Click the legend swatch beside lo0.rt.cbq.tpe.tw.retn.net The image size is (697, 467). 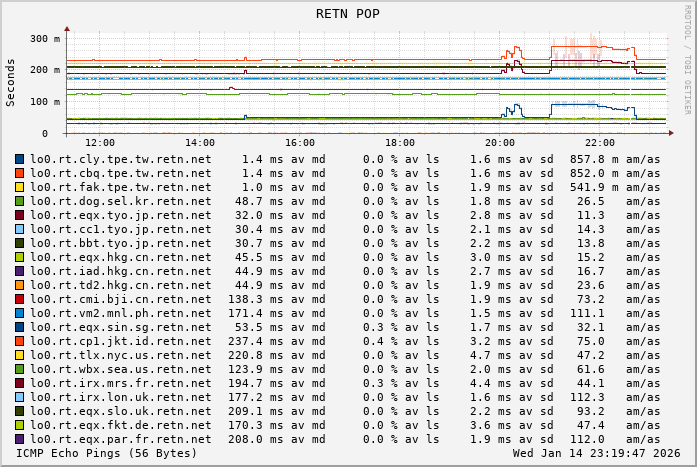click(20, 173)
